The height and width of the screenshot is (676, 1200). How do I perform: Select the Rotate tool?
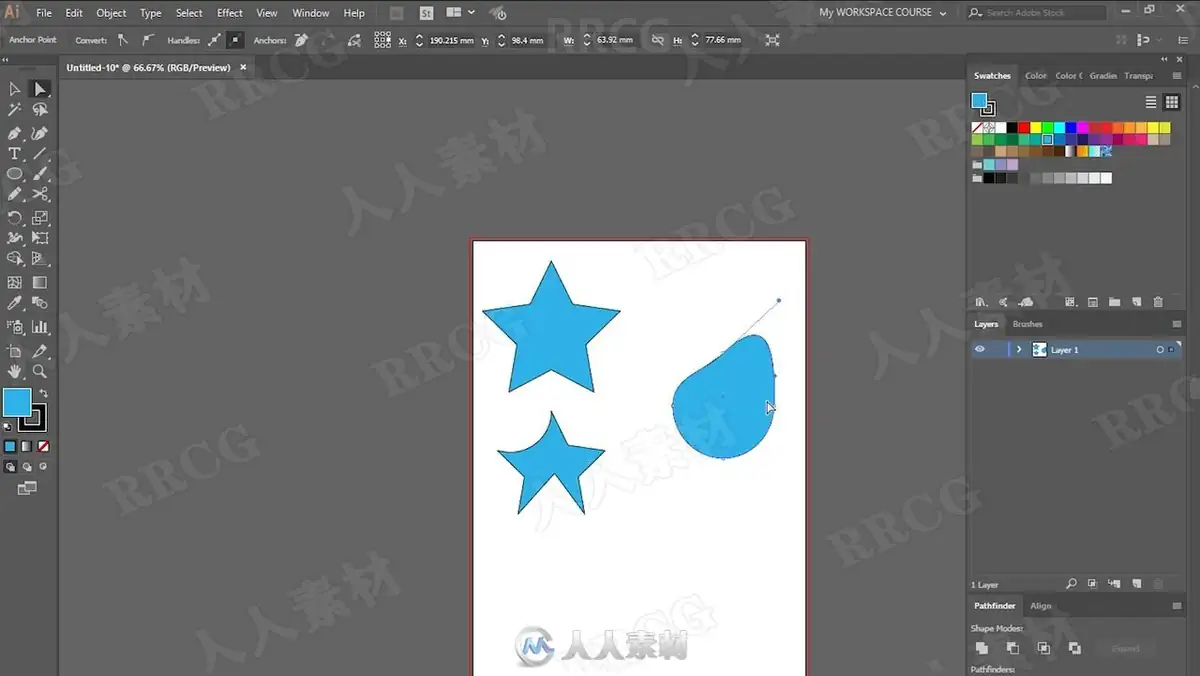15,218
